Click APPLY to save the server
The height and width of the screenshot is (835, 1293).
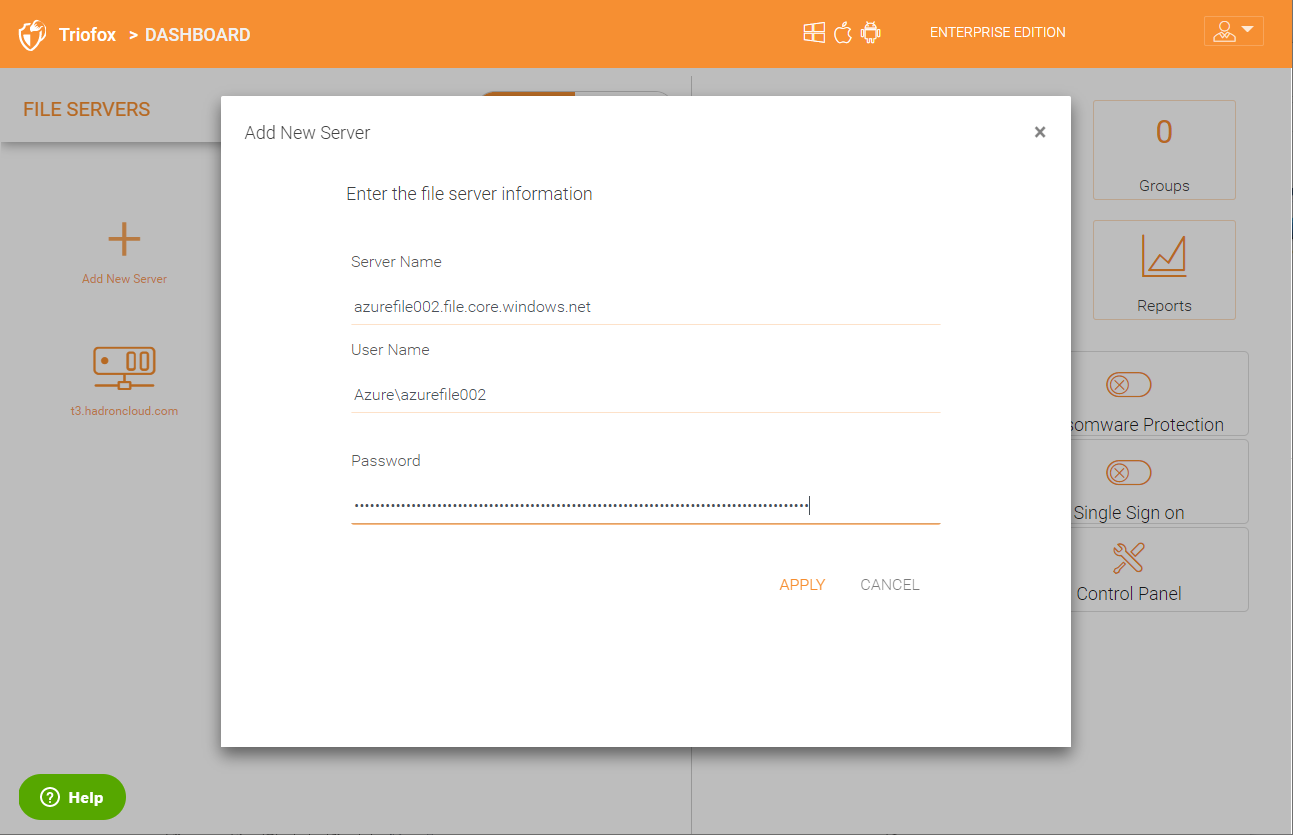point(802,585)
